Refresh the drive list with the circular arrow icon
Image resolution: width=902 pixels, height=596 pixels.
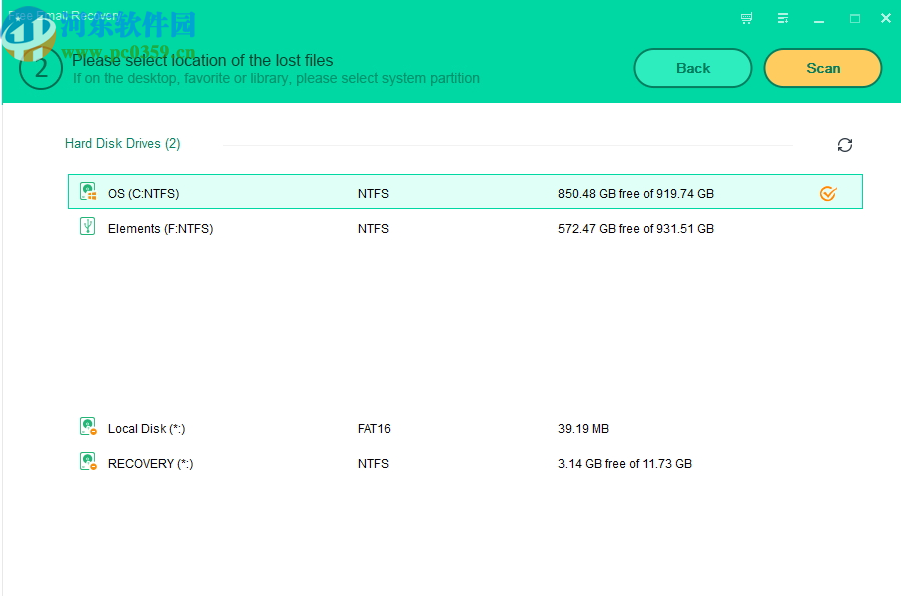click(845, 145)
